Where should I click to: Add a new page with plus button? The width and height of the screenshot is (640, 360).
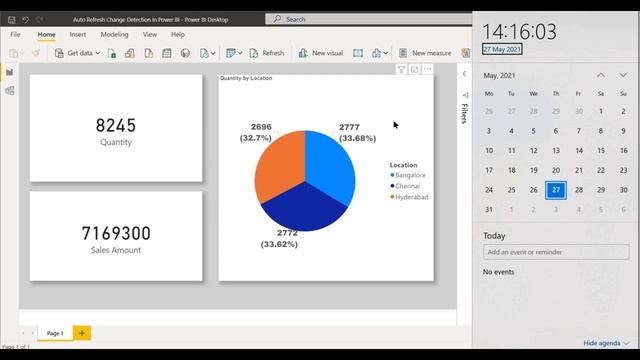(x=82, y=333)
